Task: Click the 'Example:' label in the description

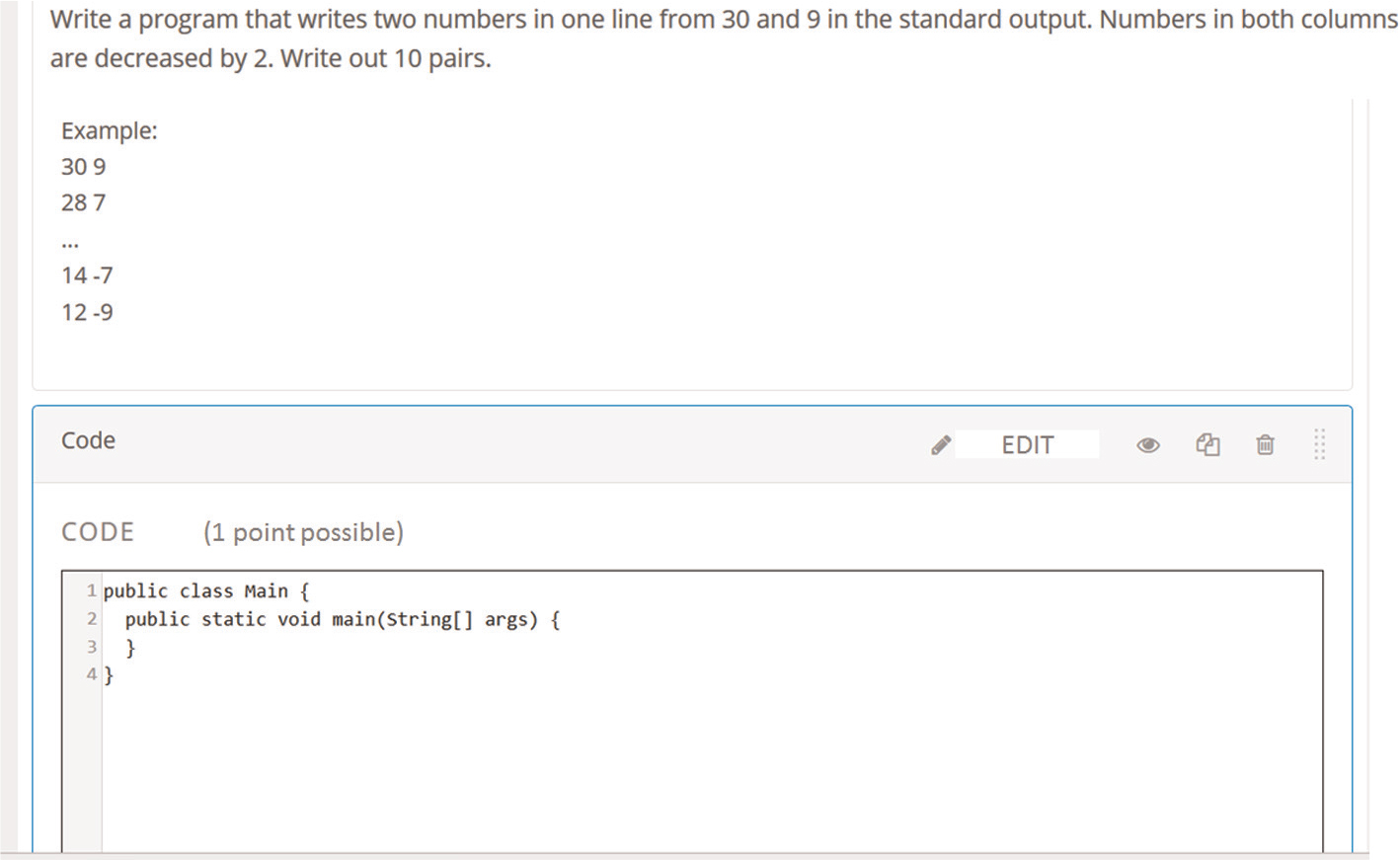Action: coord(109,130)
